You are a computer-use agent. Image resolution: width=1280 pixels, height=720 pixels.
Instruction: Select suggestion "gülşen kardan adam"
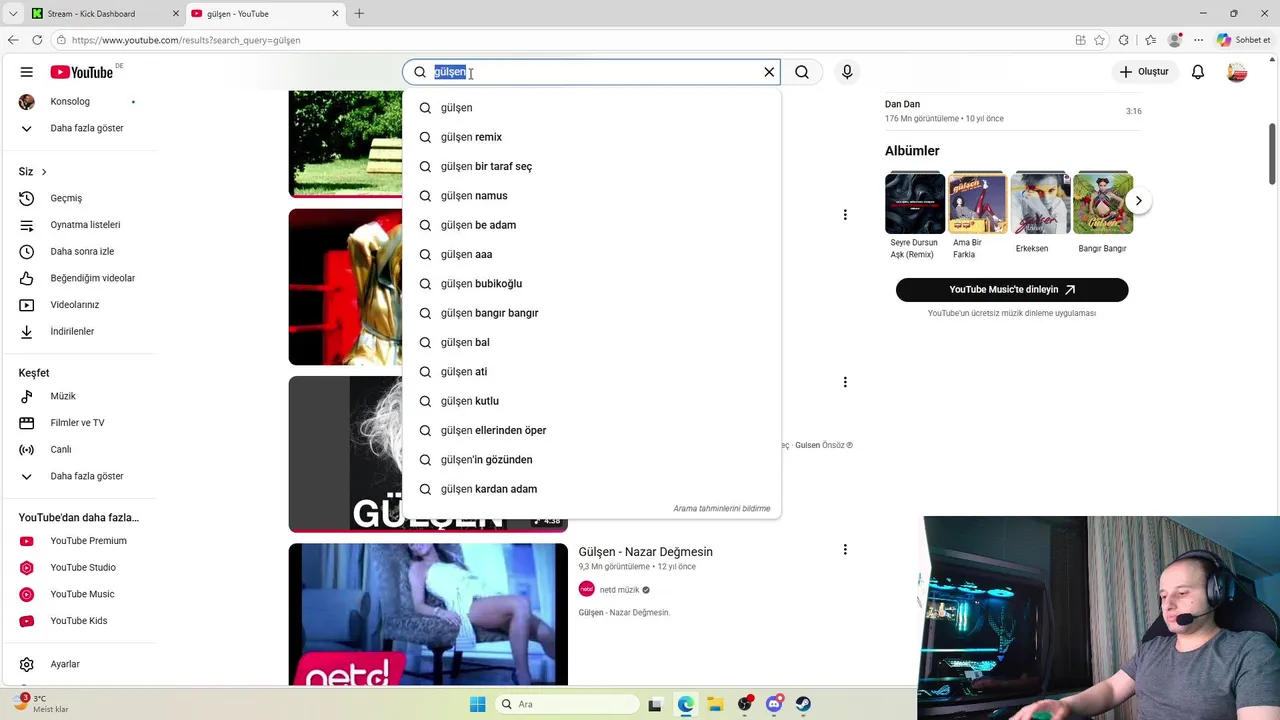(x=591, y=489)
